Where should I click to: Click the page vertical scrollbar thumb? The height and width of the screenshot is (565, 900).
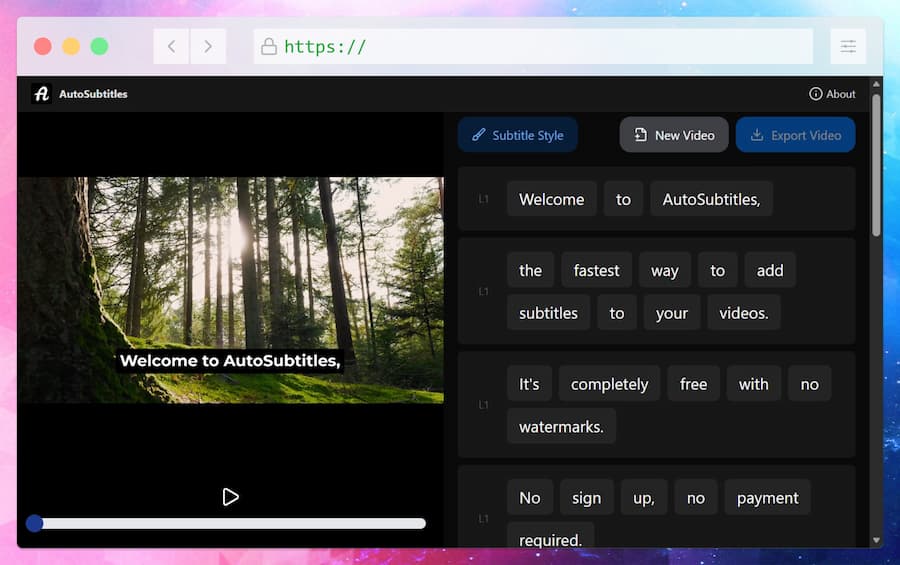click(876, 165)
